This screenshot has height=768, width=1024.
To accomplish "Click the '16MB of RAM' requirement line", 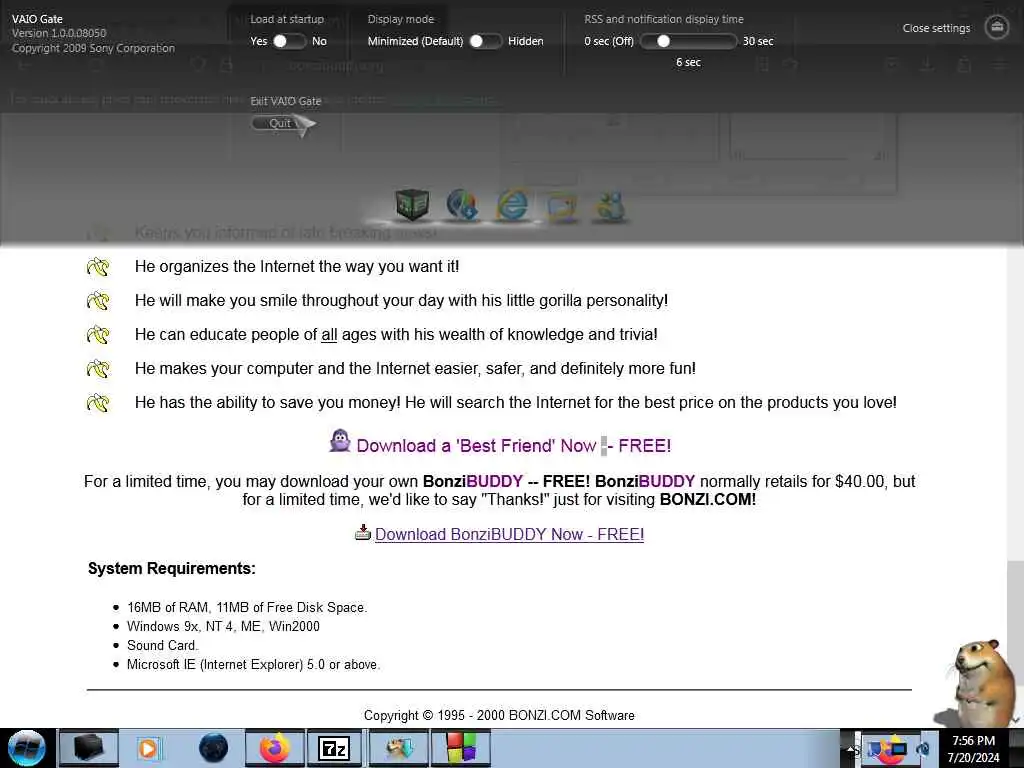I will point(247,607).
